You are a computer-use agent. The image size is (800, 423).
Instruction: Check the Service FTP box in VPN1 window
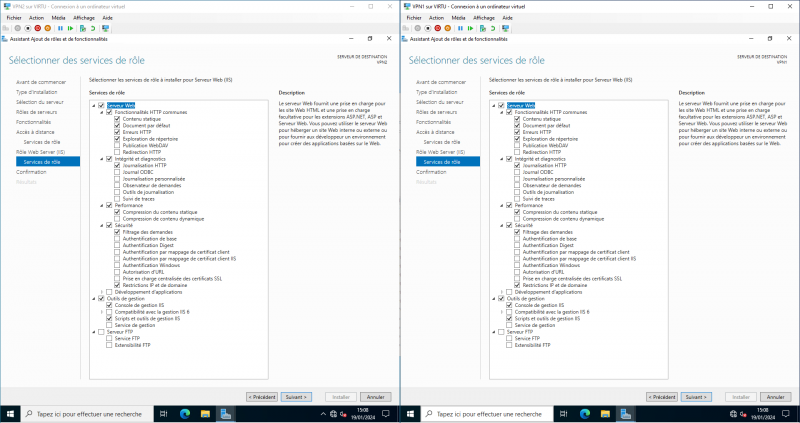pos(509,338)
